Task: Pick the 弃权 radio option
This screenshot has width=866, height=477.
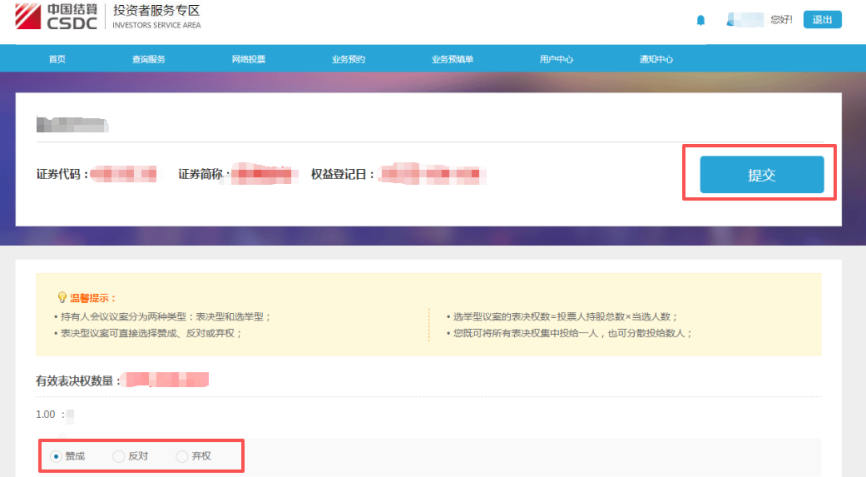Action: [181, 456]
